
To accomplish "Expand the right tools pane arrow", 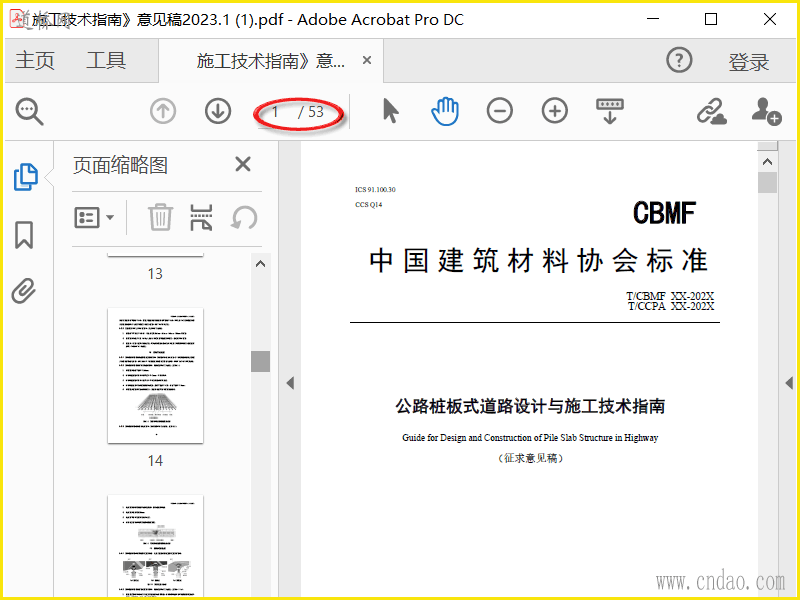I will click(x=789, y=383).
